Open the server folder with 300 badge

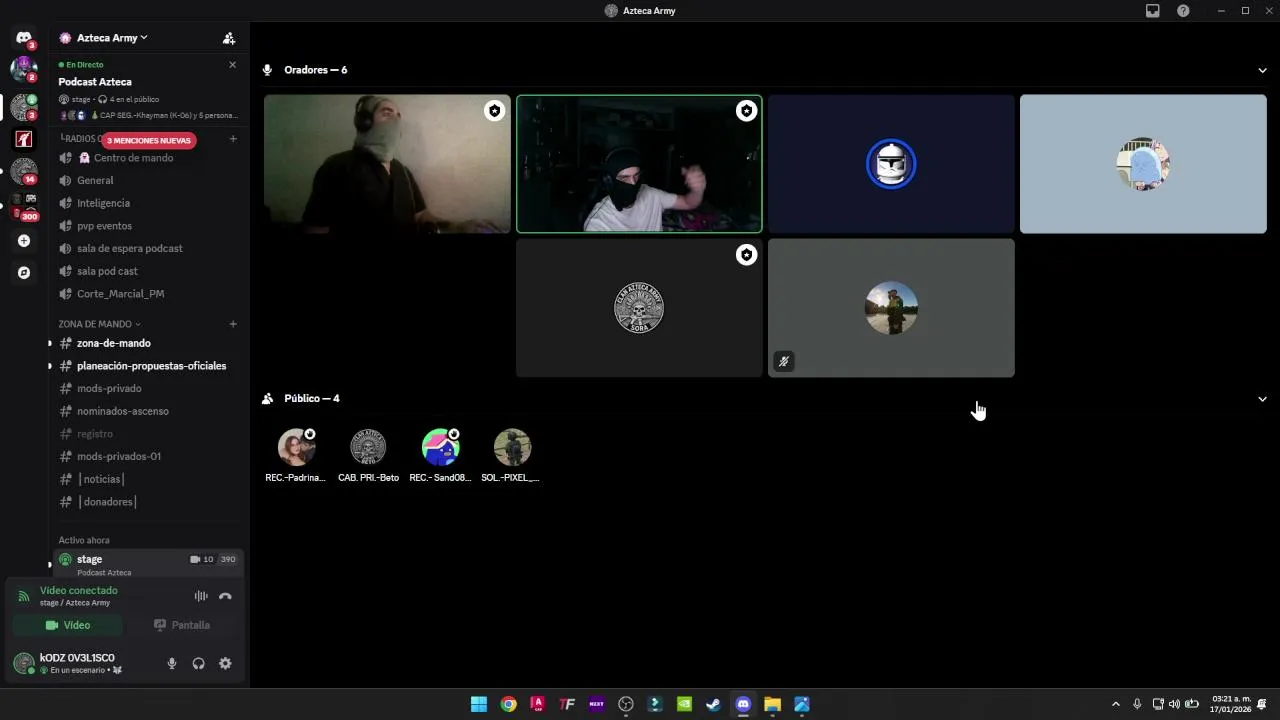[x=24, y=207]
